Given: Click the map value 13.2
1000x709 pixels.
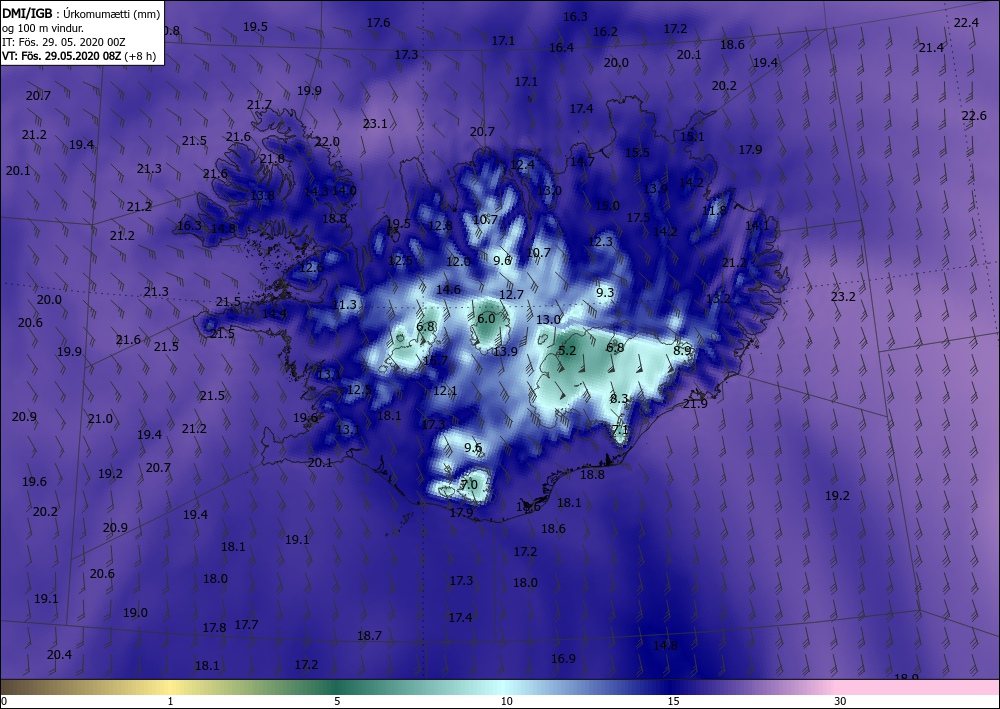Looking at the screenshot, I should coord(718,298).
